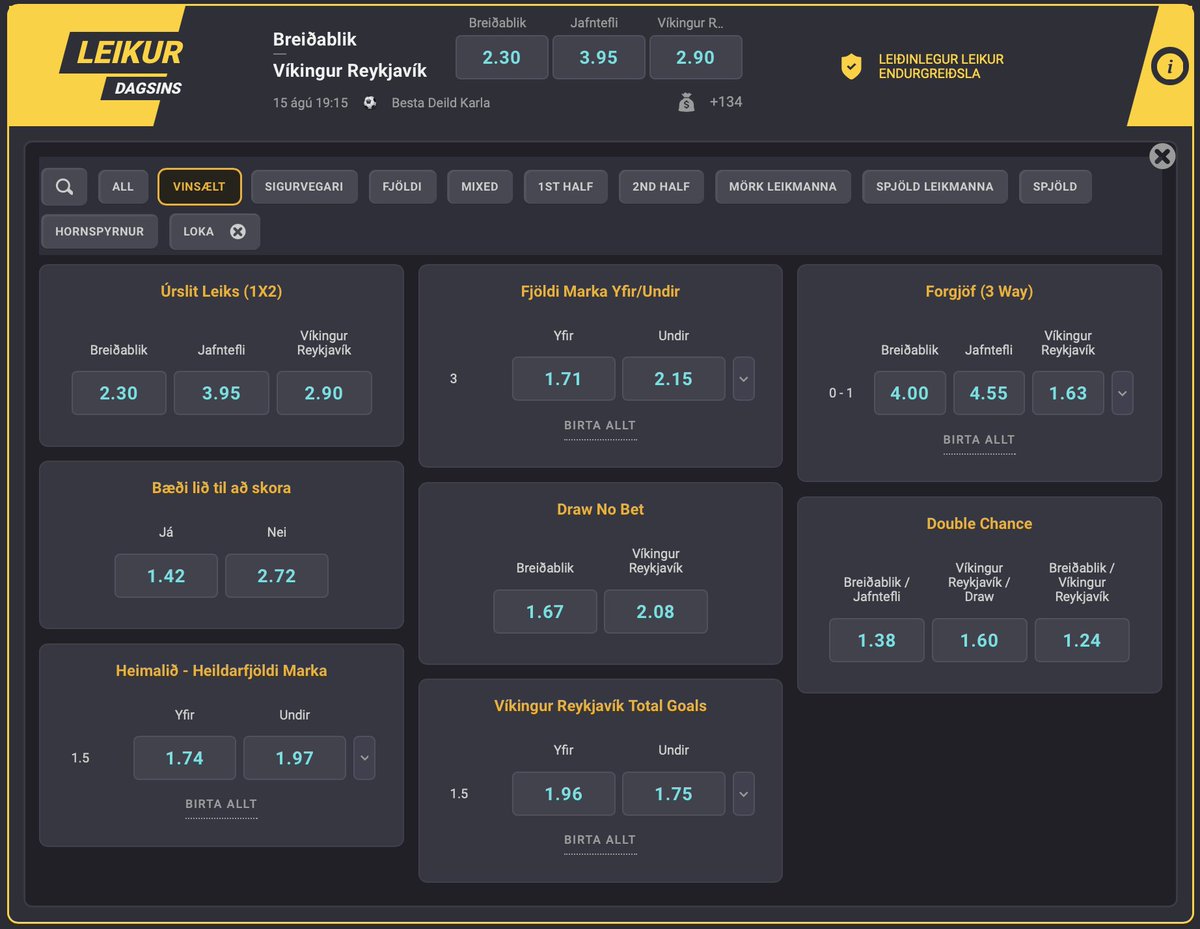Switch to the Sigurvegari tab
Image resolution: width=1200 pixels, height=929 pixels.
(304, 187)
